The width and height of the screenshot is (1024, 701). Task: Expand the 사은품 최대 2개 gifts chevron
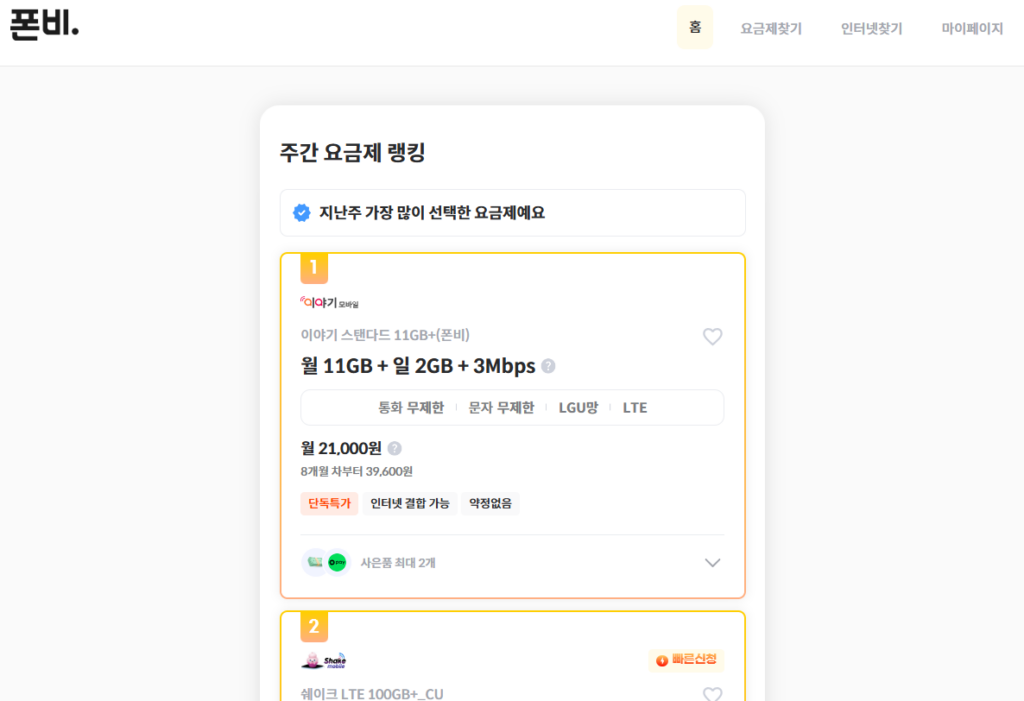(x=712, y=562)
